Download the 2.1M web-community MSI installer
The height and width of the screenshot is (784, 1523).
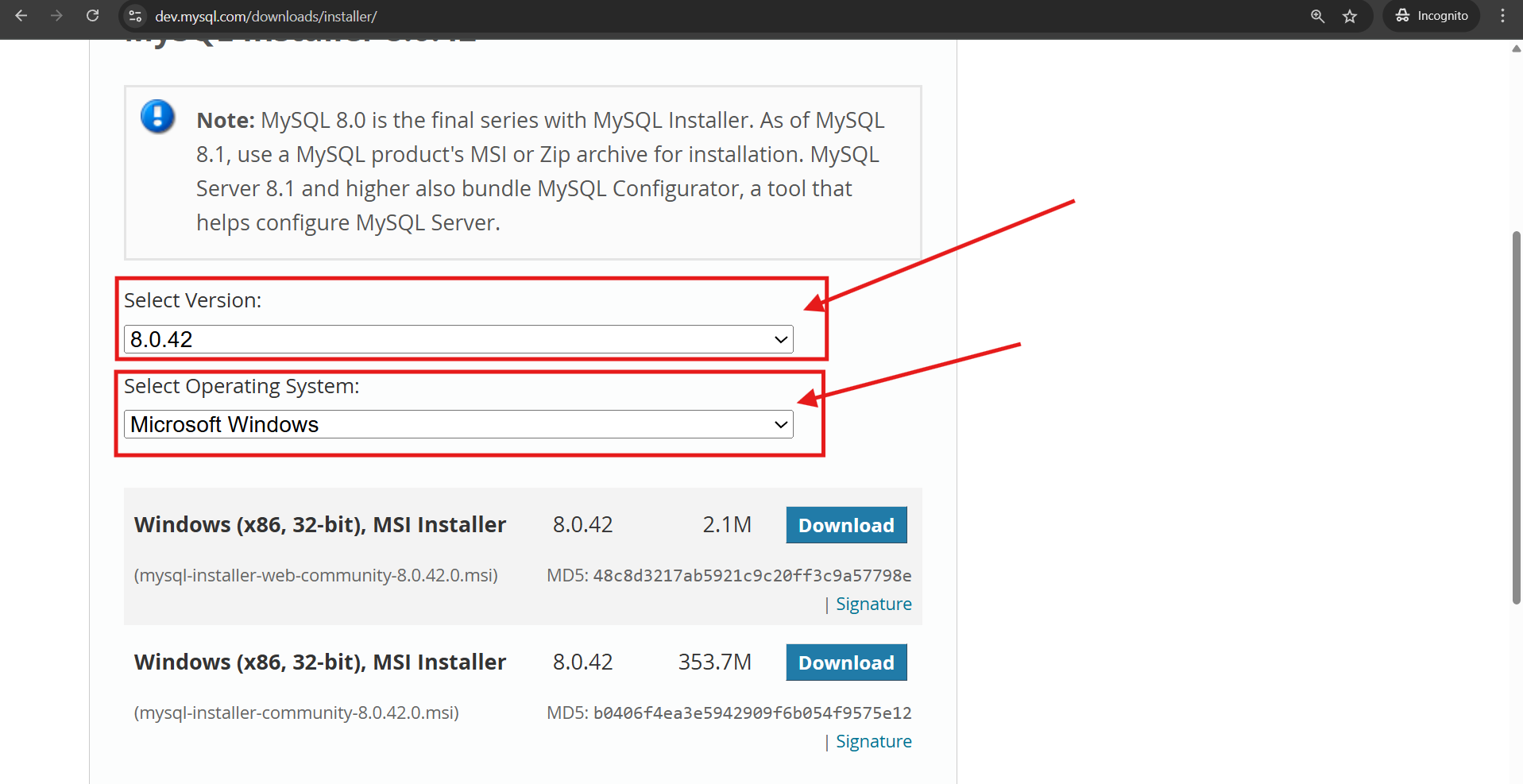[x=846, y=525]
